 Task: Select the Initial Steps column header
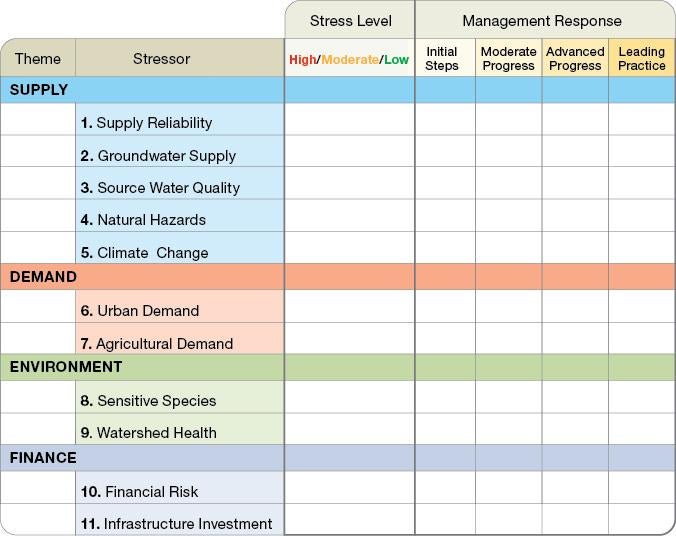click(442, 59)
